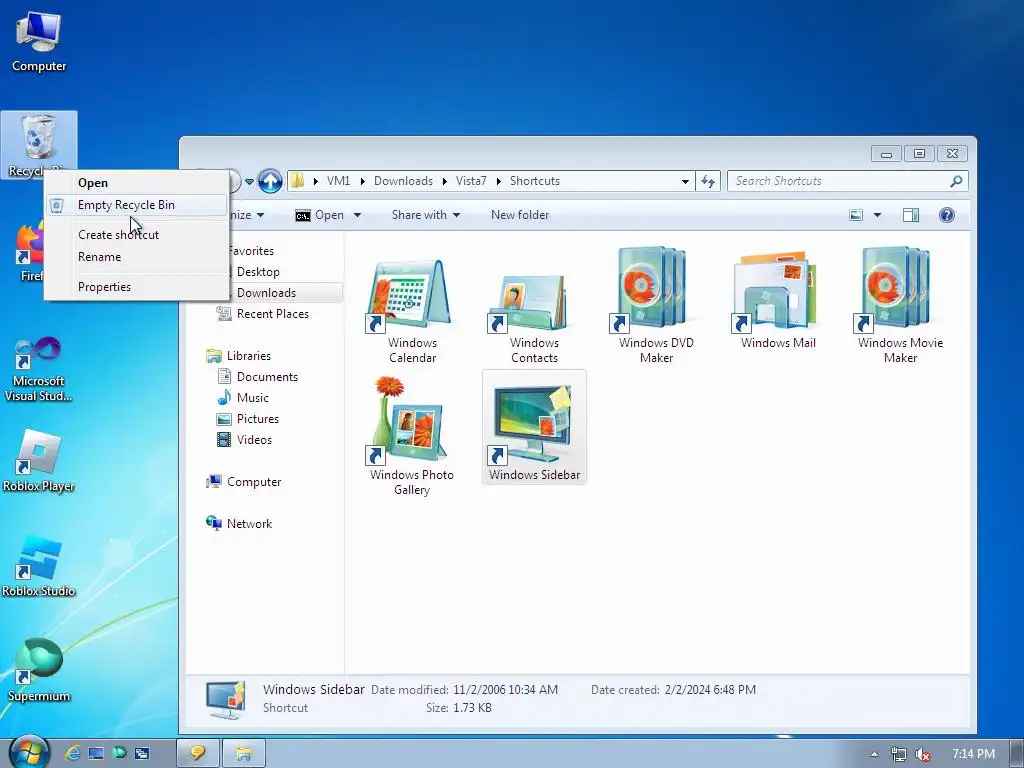The width and height of the screenshot is (1024, 768).
Task: Click the muted volume tray icon
Action: pyautogui.click(x=922, y=754)
